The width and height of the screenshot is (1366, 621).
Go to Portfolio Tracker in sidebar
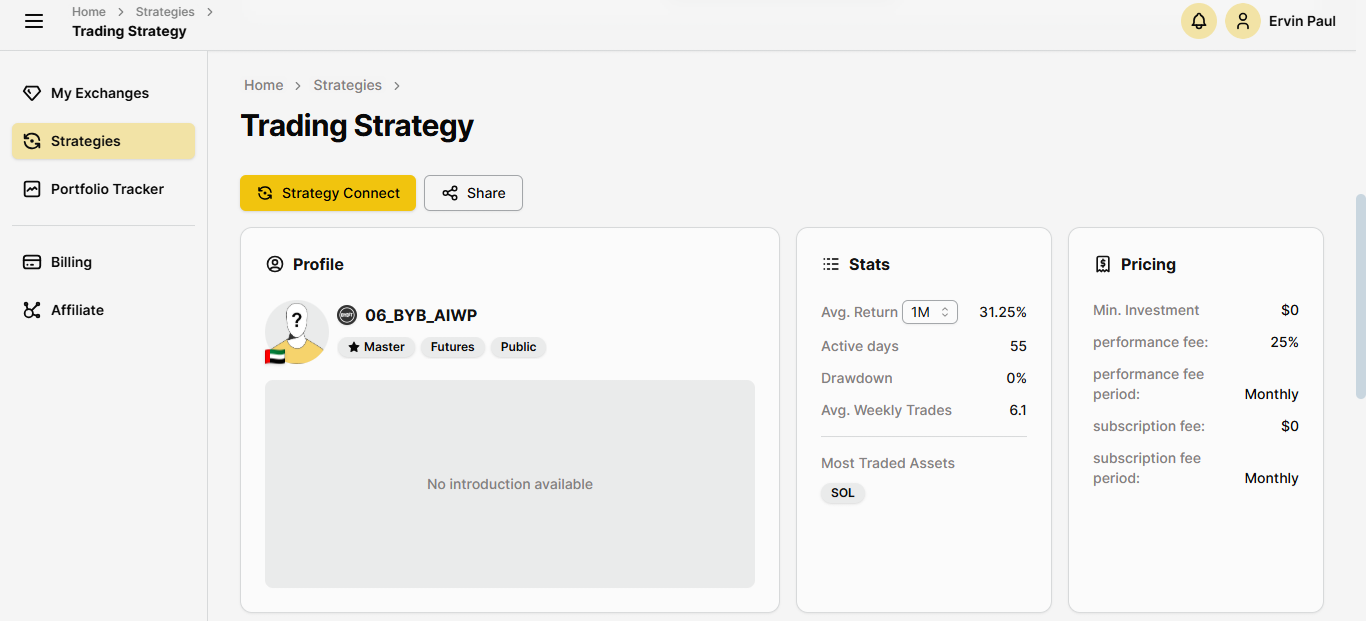107,189
